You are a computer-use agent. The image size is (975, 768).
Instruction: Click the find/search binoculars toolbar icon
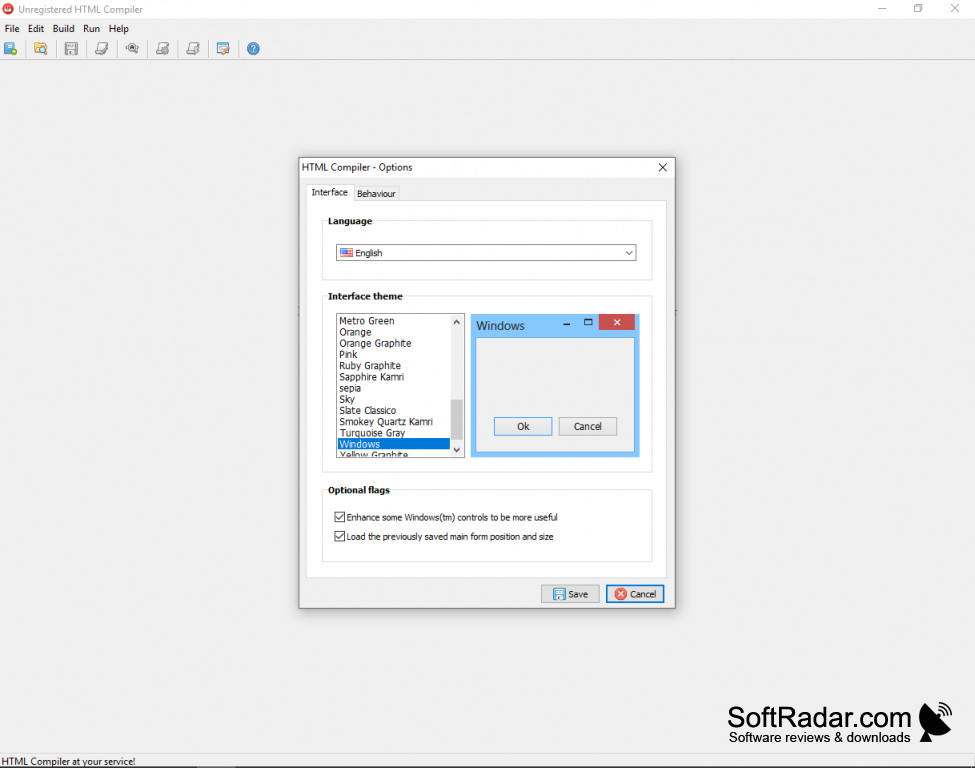point(132,49)
